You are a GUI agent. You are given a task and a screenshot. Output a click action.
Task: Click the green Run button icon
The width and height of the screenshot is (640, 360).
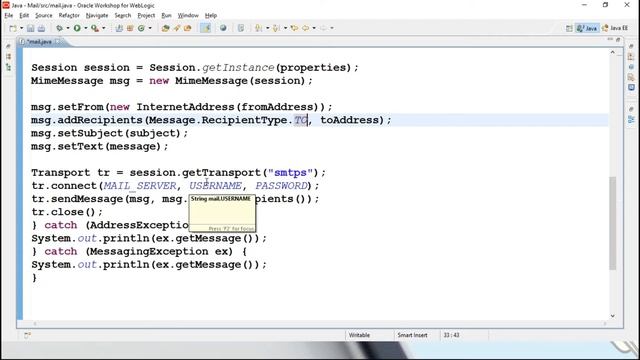[77, 28]
